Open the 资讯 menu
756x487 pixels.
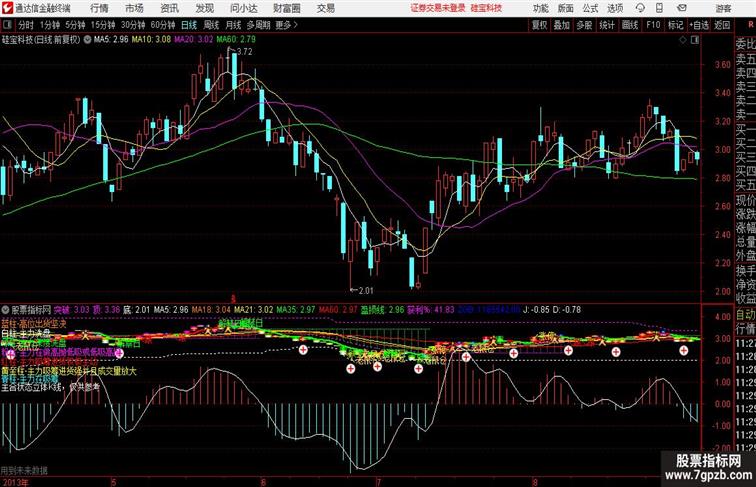[169, 8]
